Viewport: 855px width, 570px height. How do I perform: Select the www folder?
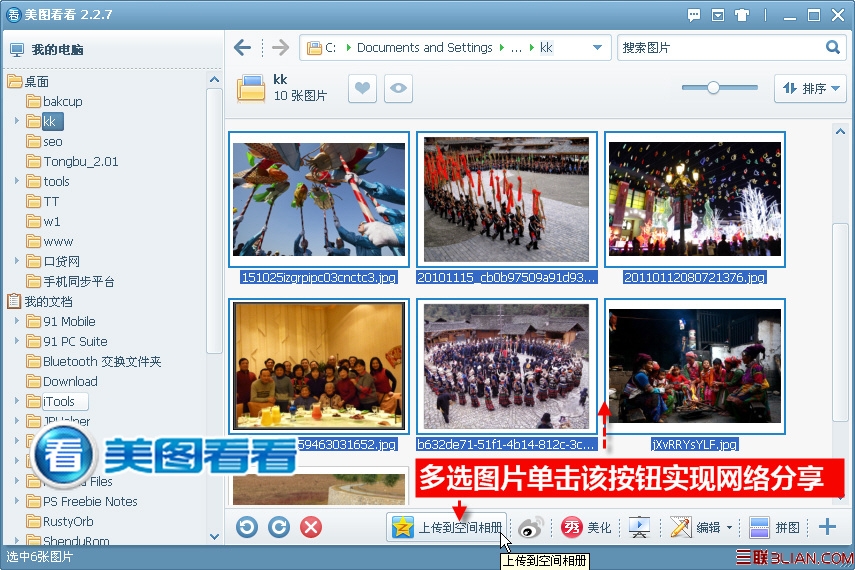click(x=50, y=242)
